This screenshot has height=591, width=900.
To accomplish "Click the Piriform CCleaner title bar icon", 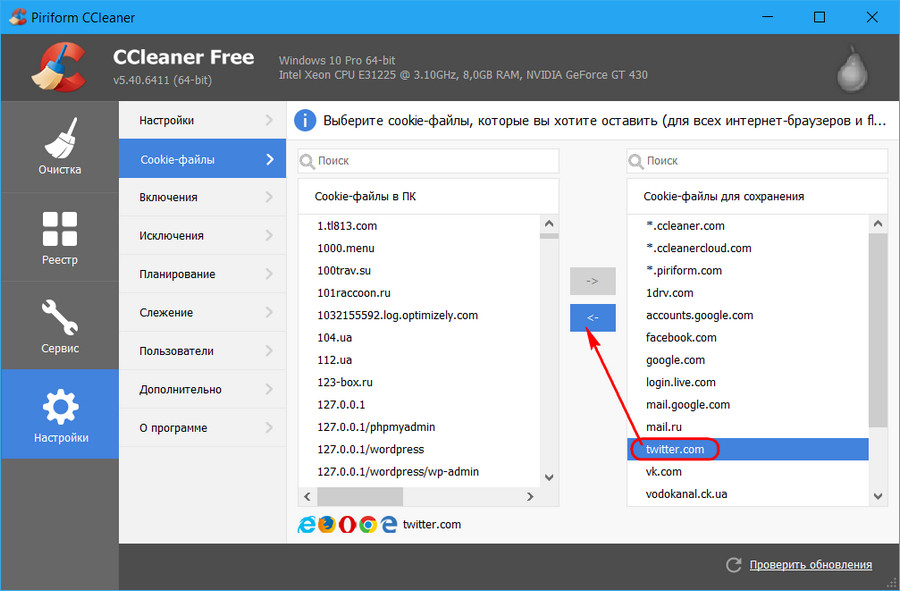I will tap(18, 17).
